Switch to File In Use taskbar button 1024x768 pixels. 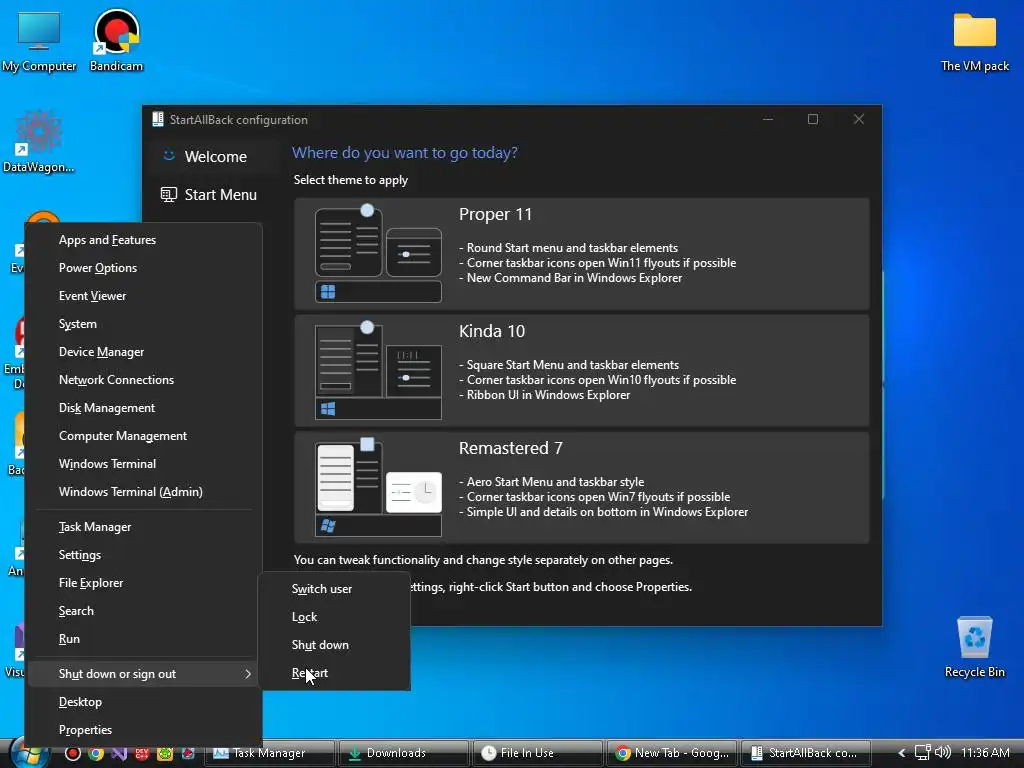537,754
